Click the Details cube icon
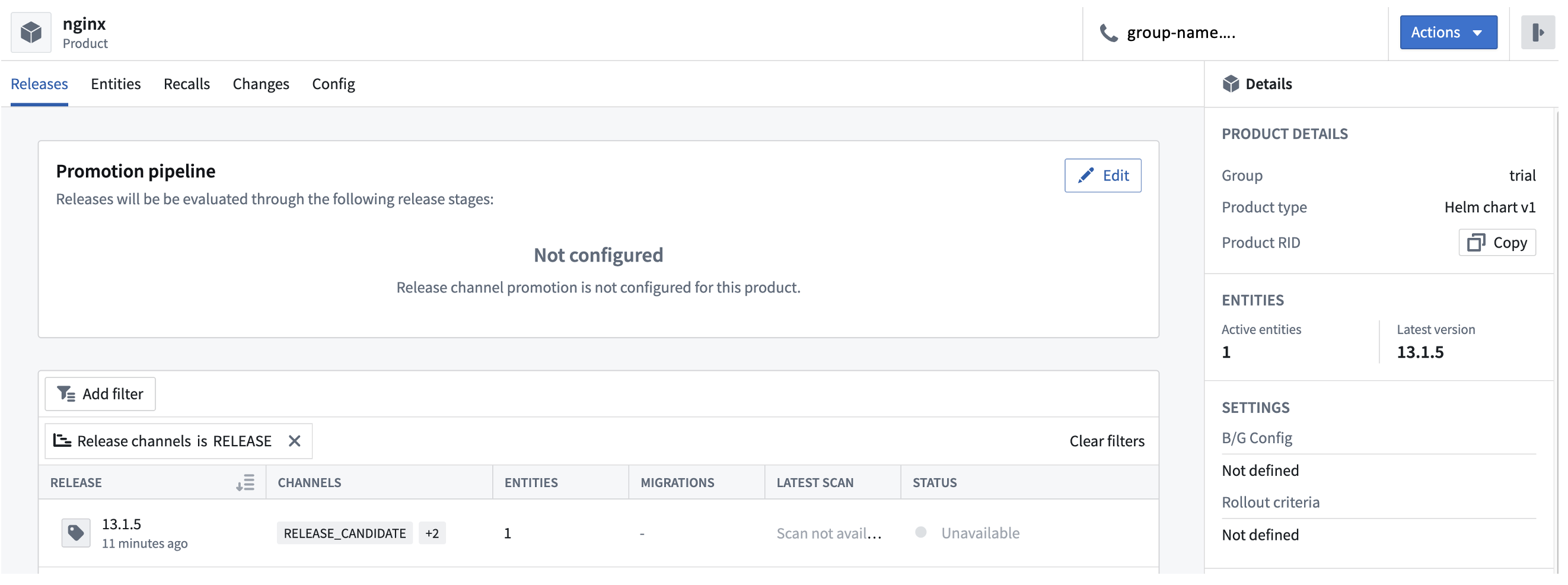This screenshot has width=1568, height=585. point(1230,84)
